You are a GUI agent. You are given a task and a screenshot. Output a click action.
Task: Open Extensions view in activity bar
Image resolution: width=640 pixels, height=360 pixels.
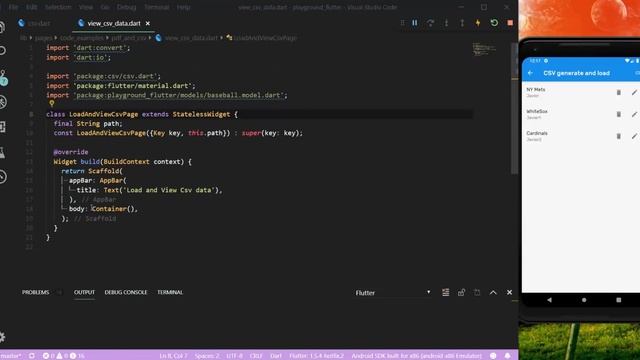click(2, 127)
